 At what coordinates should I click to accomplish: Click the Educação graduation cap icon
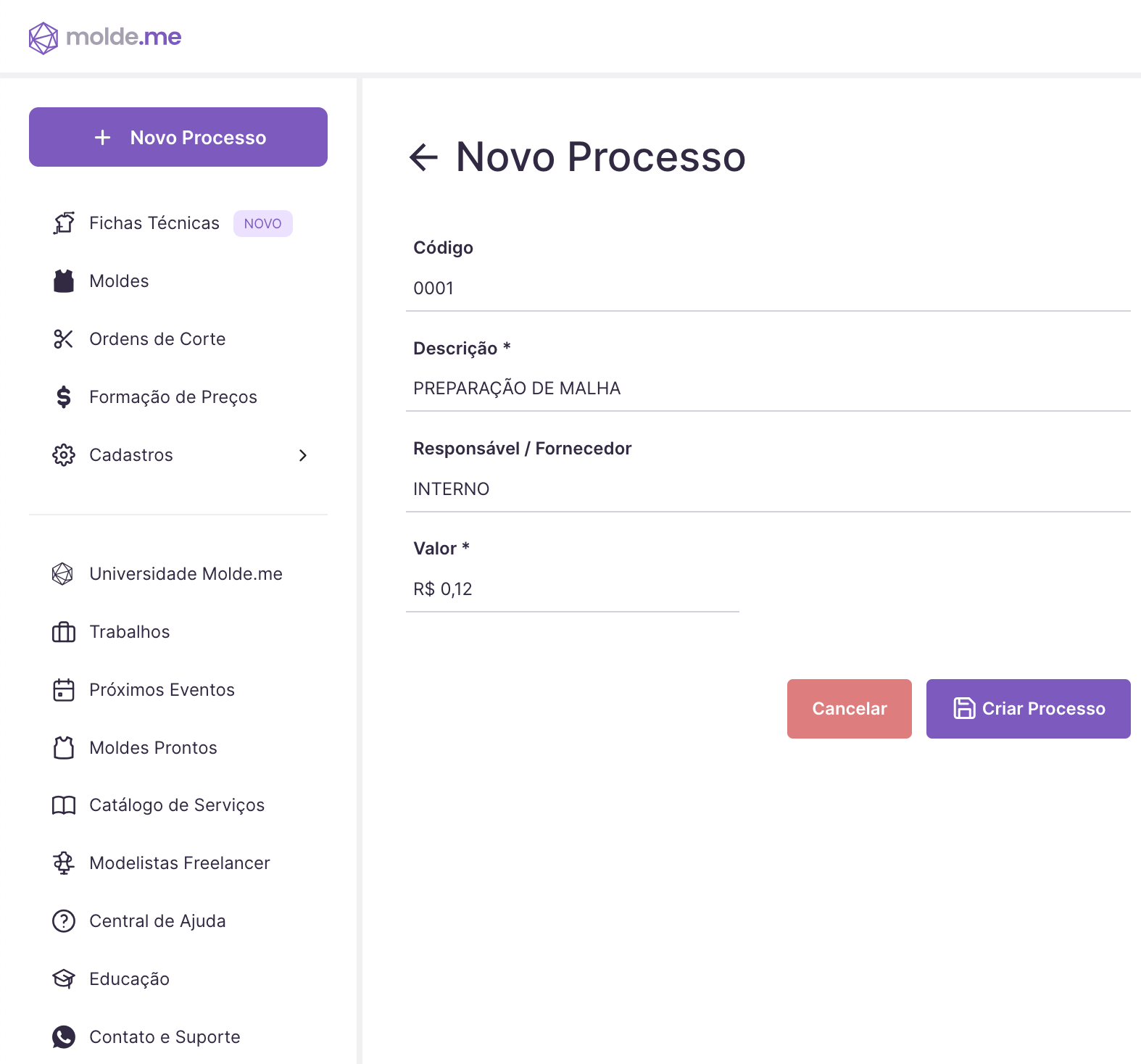(64, 979)
